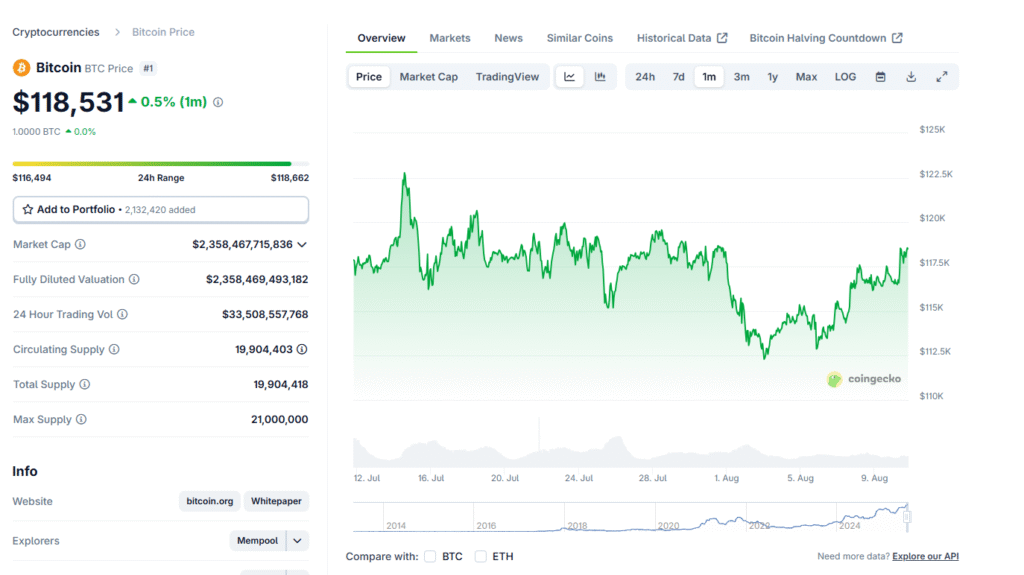The height and width of the screenshot is (575, 1024).
Task: Select 7d time range
Action: 679,77
